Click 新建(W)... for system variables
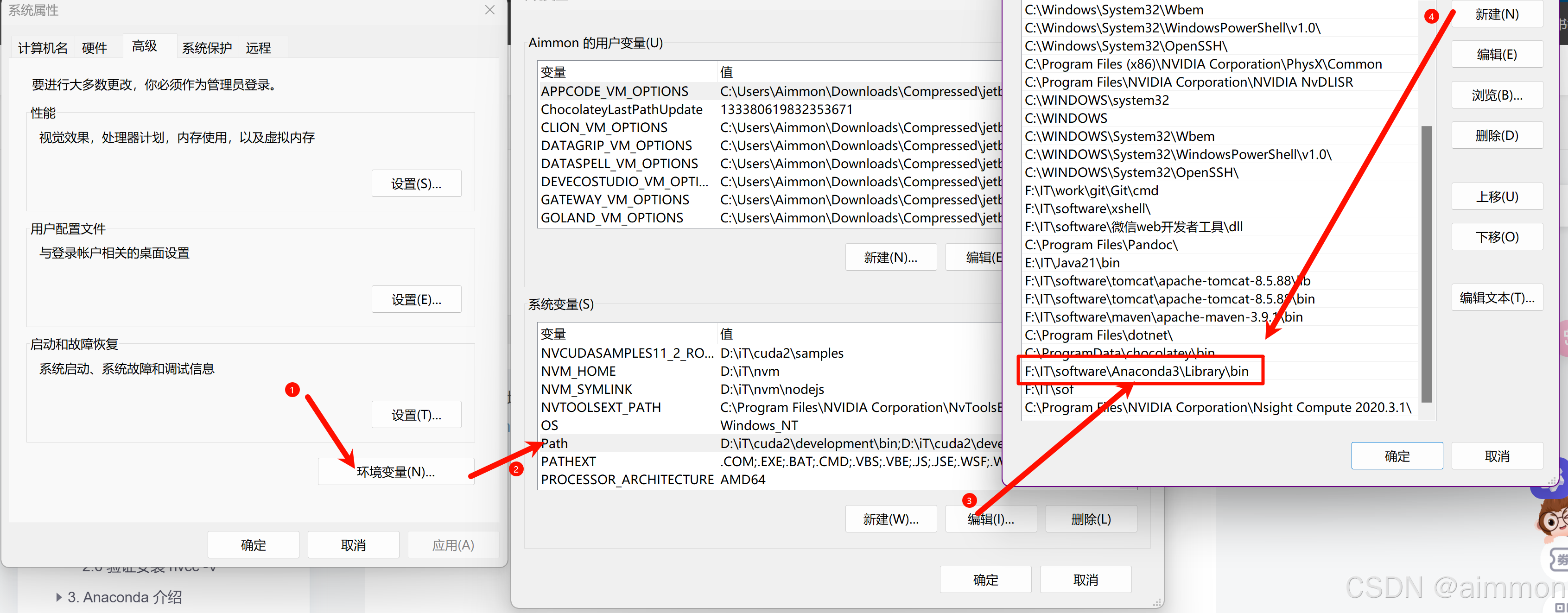The height and width of the screenshot is (613, 1568). pyautogui.click(x=890, y=519)
